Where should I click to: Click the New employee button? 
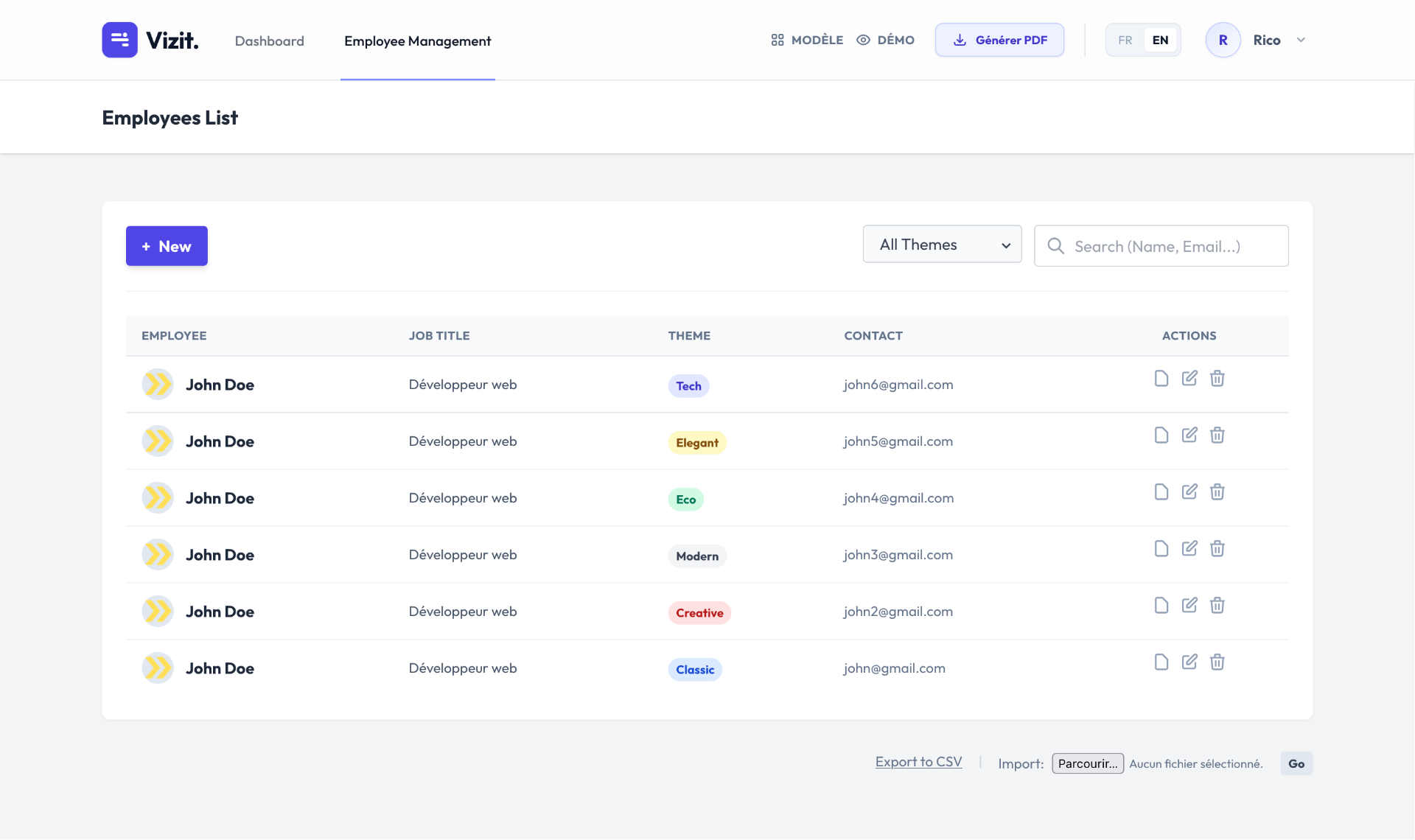click(167, 246)
